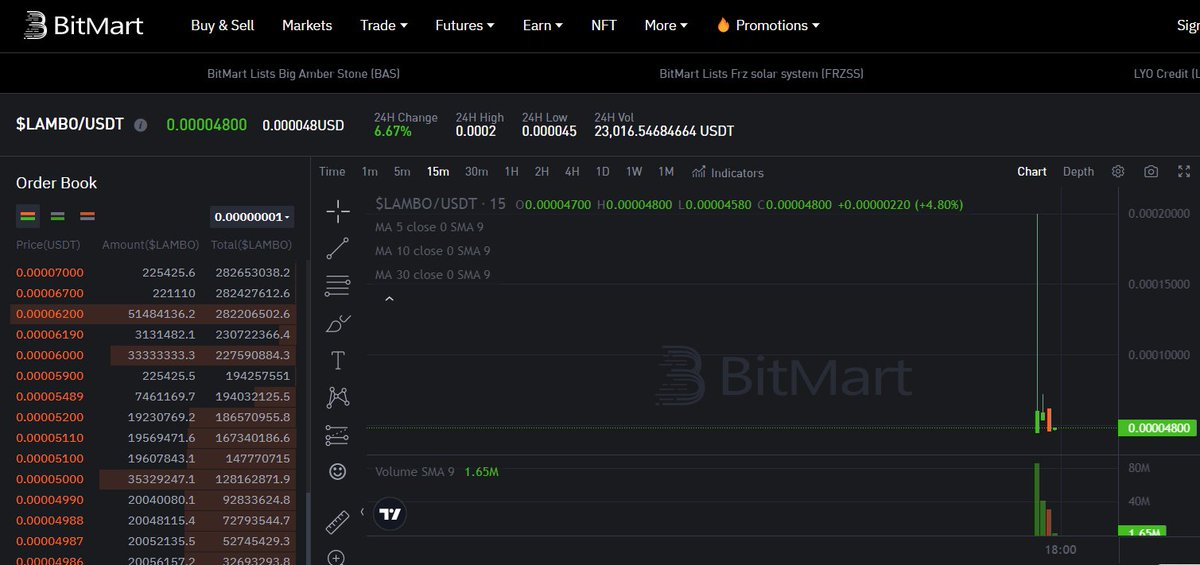Expand the Futures menu
This screenshot has width=1200, height=565.
(x=465, y=25)
